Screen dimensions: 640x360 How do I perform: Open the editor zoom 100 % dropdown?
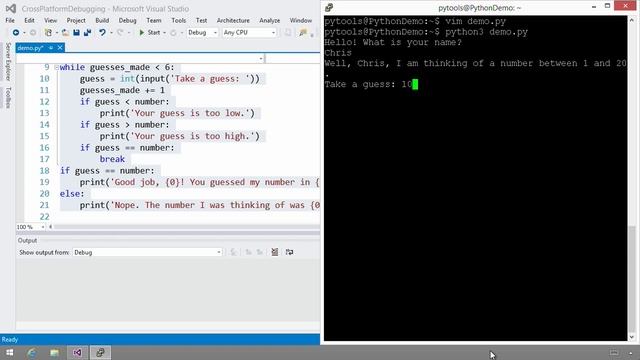point(31,227)
